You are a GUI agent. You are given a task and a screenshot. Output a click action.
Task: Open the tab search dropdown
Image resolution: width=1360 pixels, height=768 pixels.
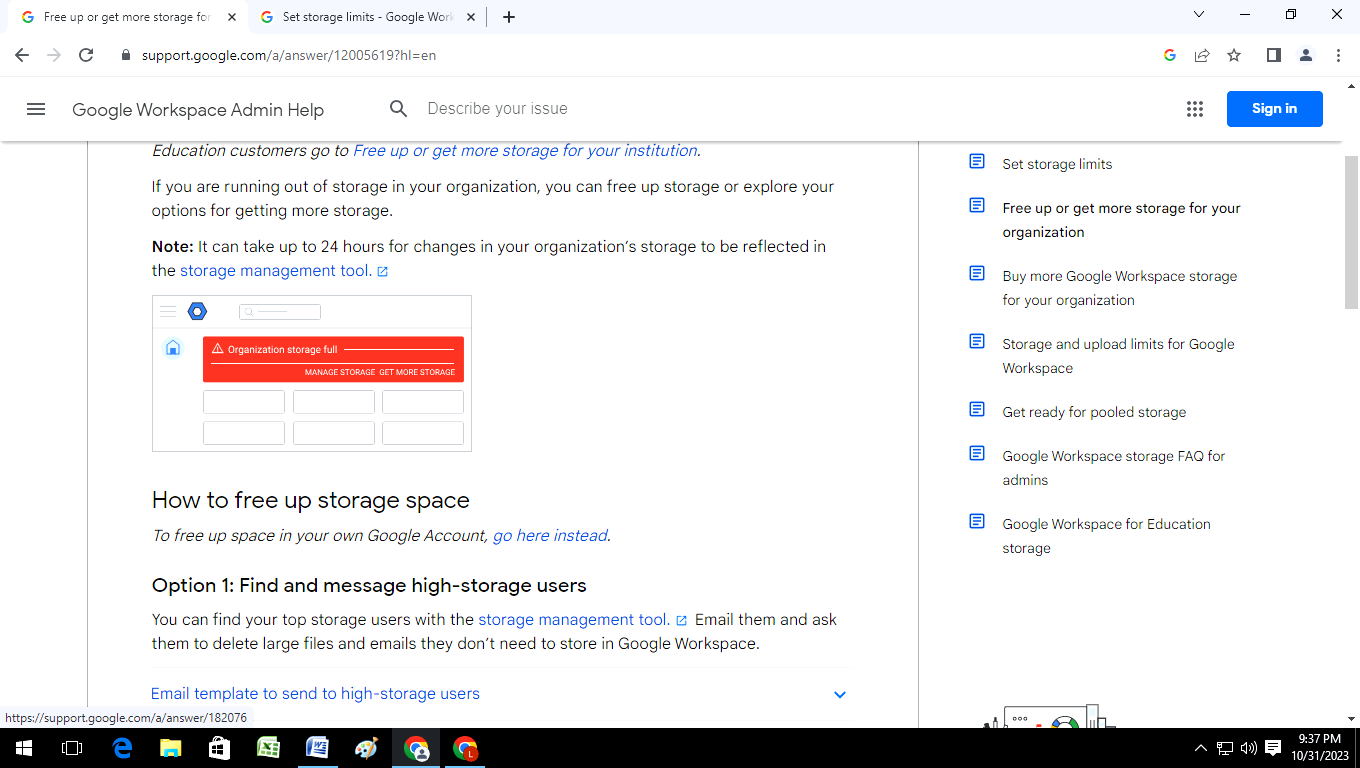tap(1199, 15)
